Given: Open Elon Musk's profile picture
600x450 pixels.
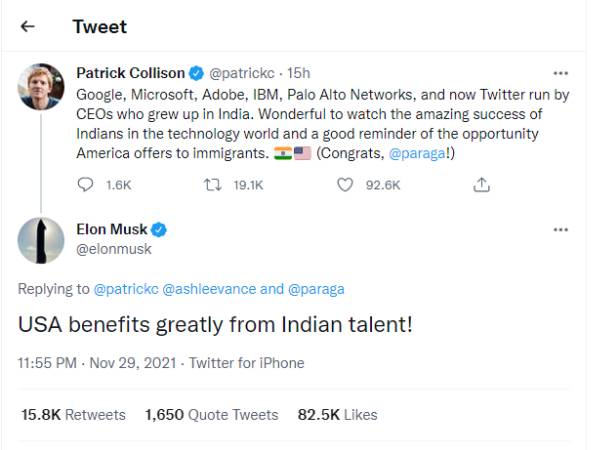Looking at the screenshot, I should 38,239.
